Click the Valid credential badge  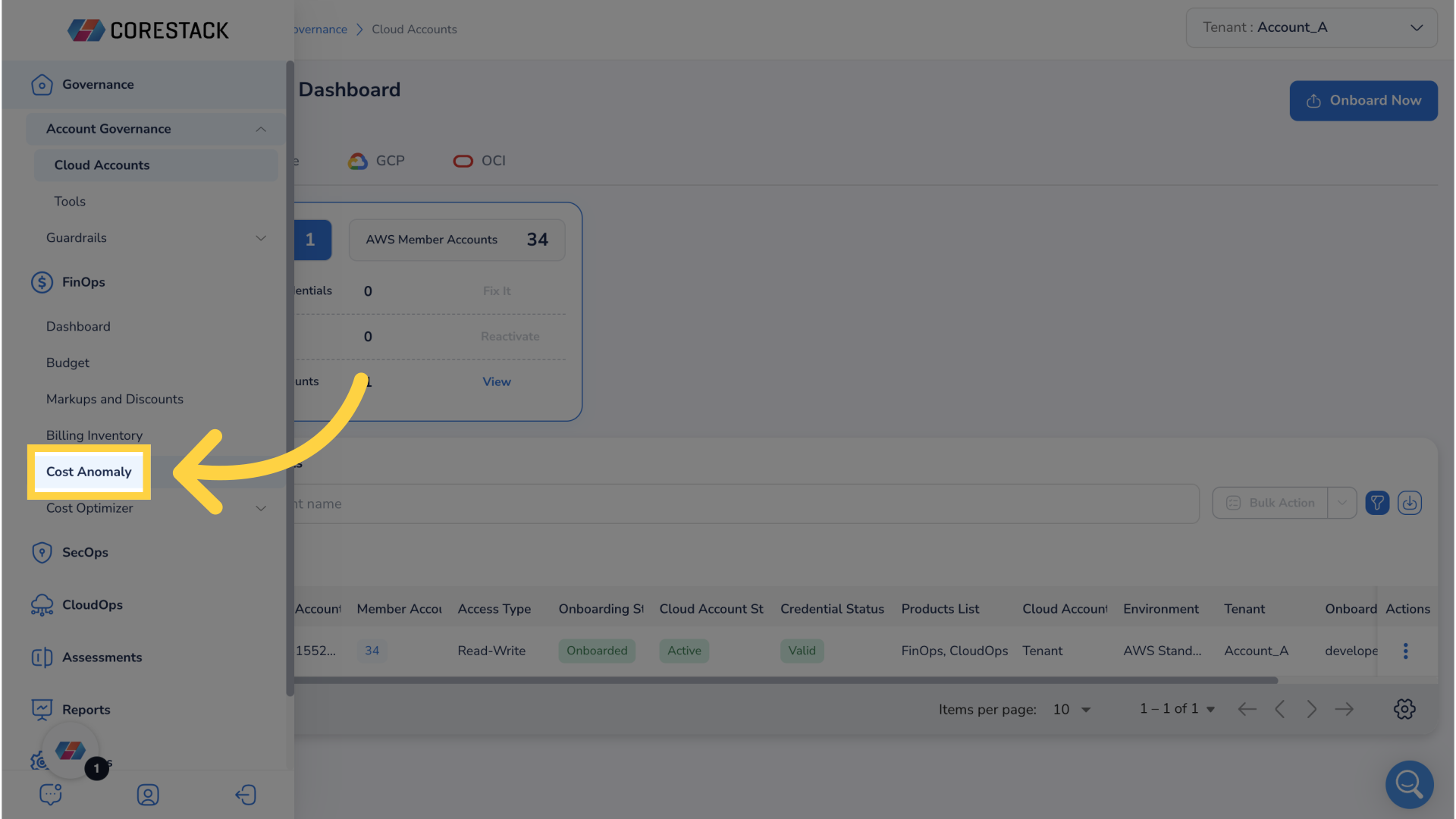point(802,651)
